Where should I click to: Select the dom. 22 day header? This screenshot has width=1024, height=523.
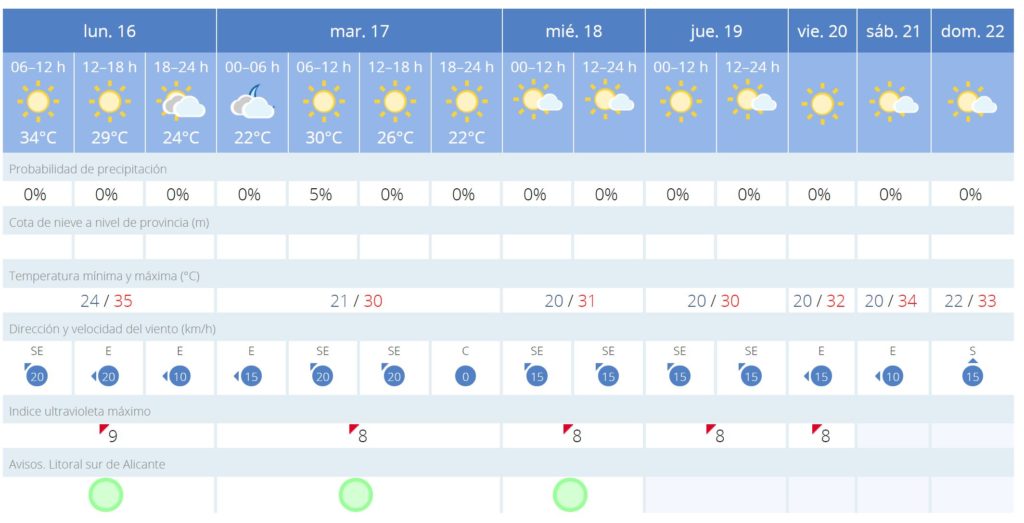pyautogui.click(x=972, y=31)
